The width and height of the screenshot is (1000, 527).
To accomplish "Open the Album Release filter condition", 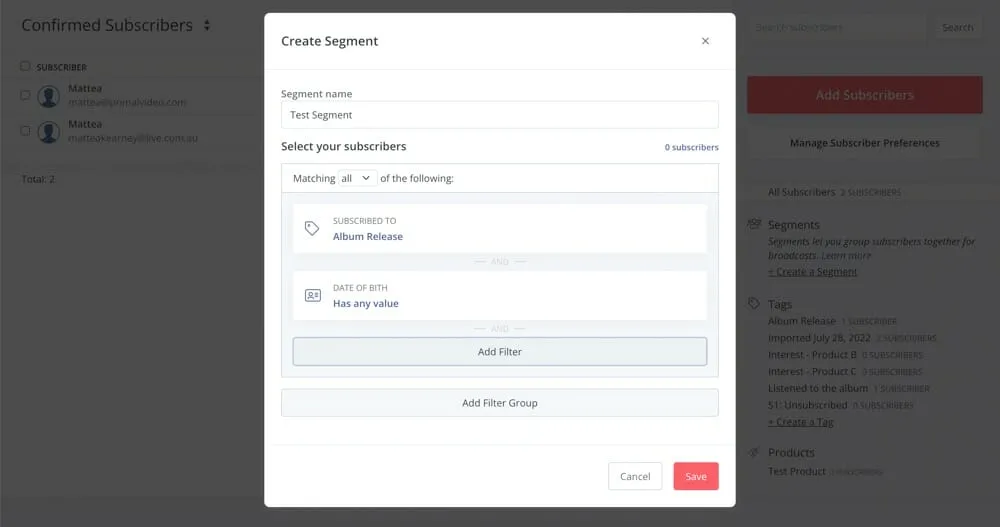I will (x=368, y=237).
